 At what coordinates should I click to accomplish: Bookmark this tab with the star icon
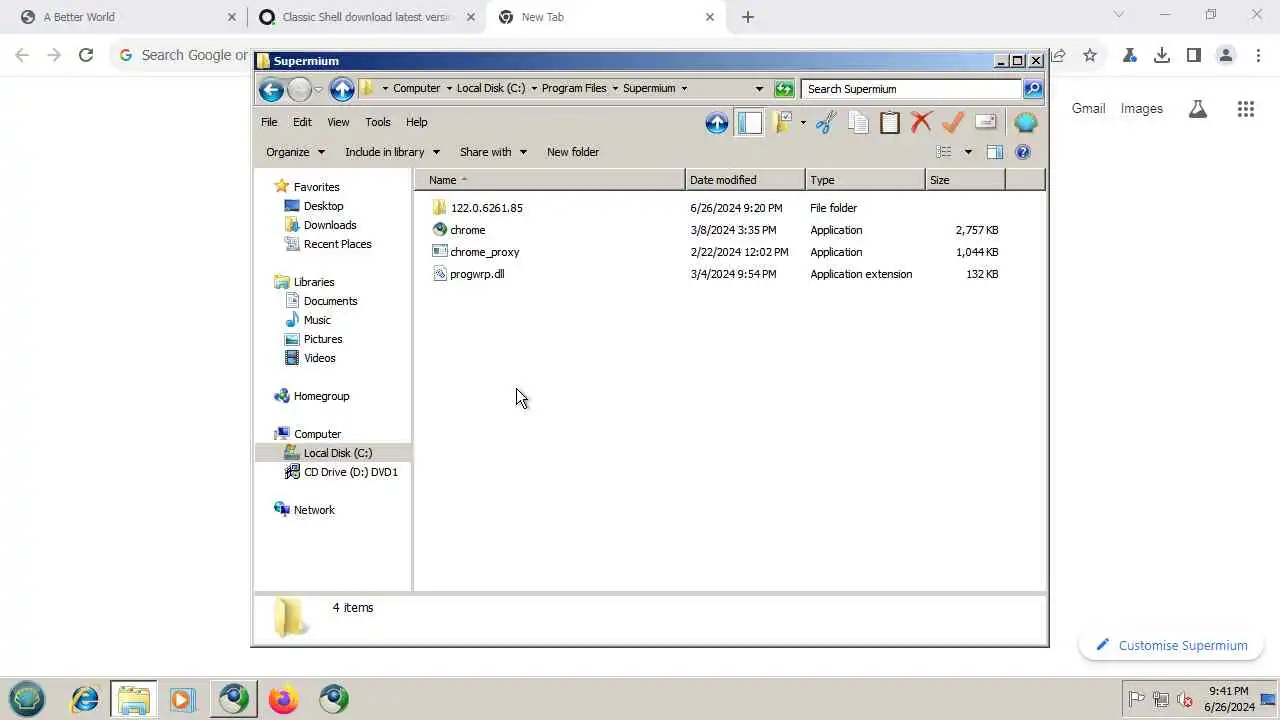pos(1090,55)
